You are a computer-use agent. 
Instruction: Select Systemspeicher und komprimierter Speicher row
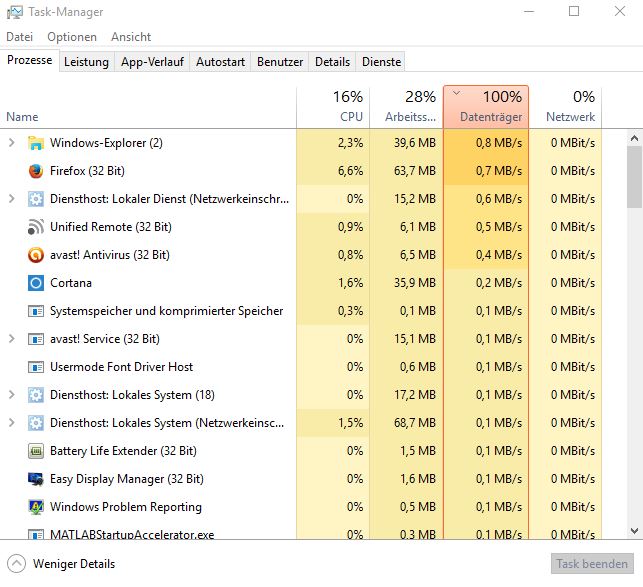pyautogui.click(x=301, y=311)
